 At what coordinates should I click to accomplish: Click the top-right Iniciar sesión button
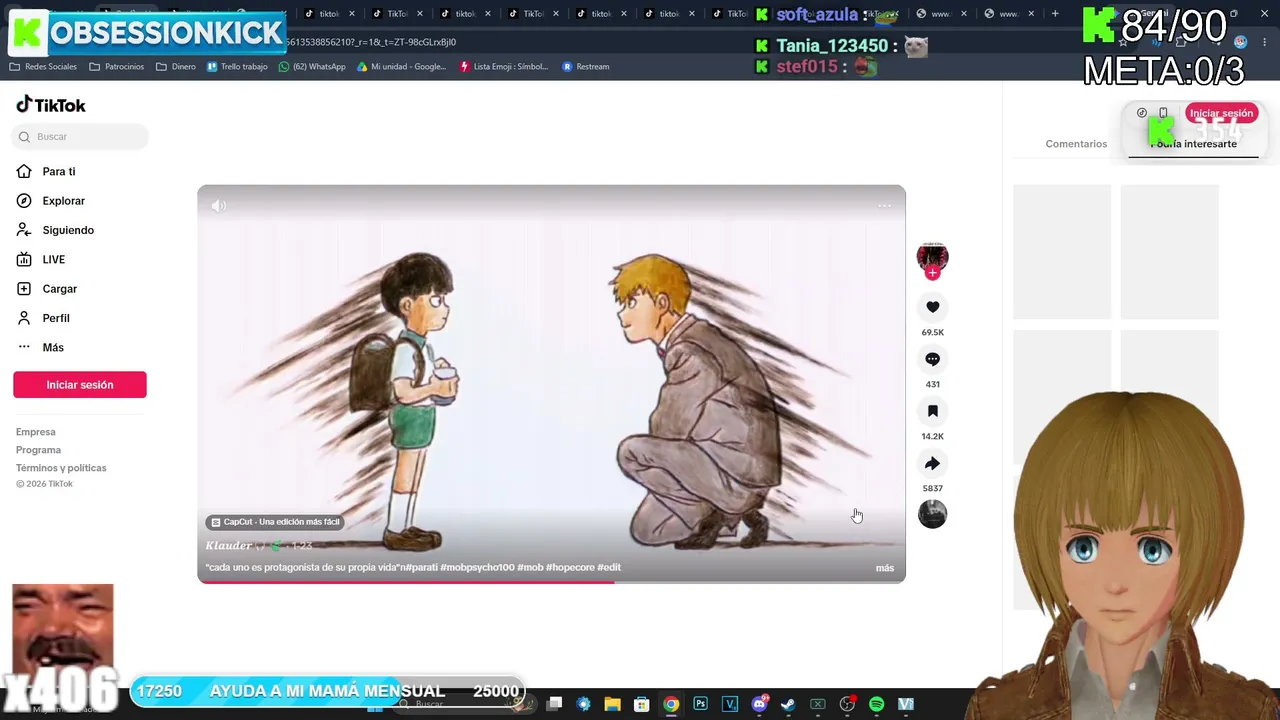pos(1221,113)
